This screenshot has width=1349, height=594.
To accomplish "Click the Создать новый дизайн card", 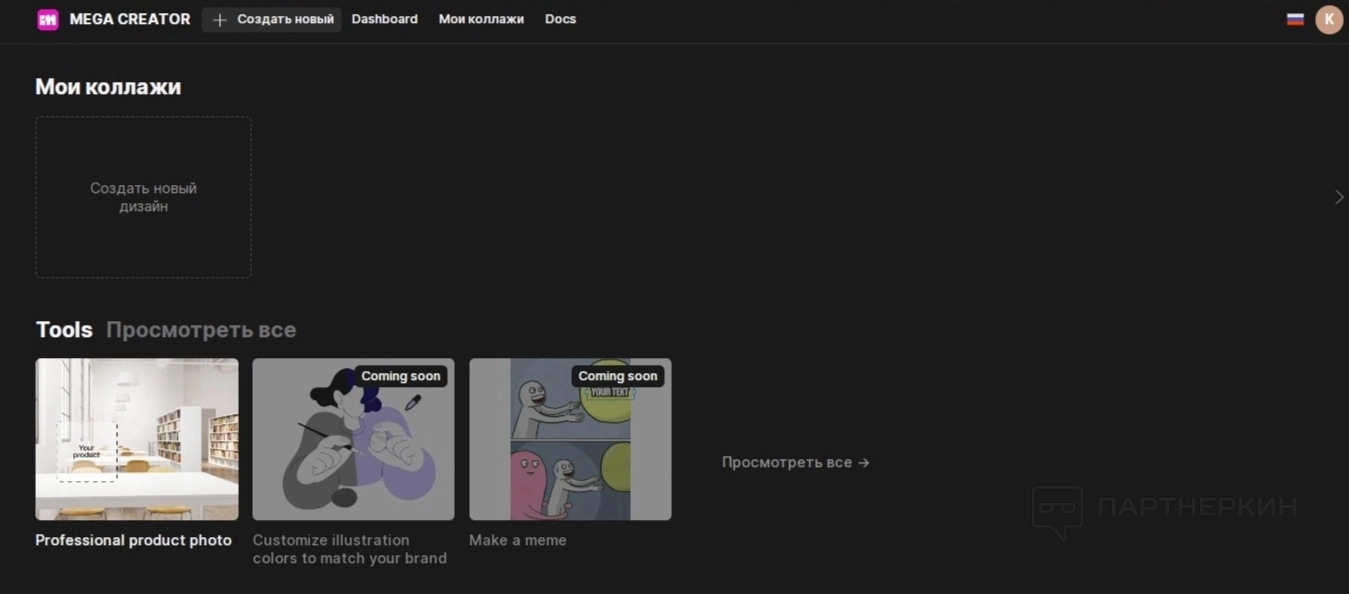I will pos(143,197).
